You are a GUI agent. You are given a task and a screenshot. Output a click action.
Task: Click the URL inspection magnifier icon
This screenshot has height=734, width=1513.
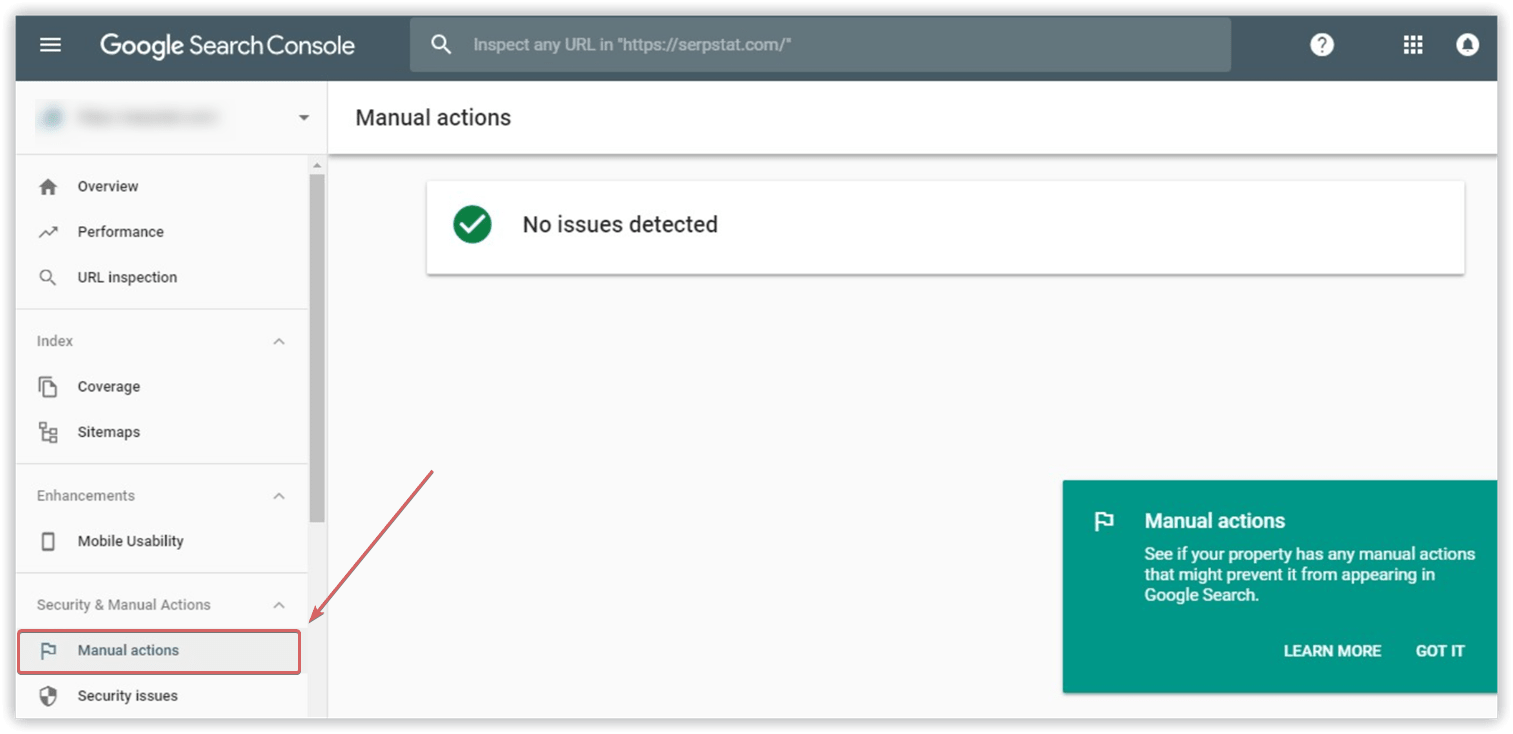point(48,278)
